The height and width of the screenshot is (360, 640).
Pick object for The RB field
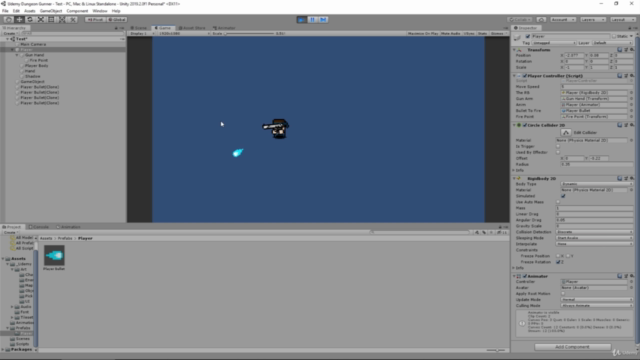coord(631,93)
